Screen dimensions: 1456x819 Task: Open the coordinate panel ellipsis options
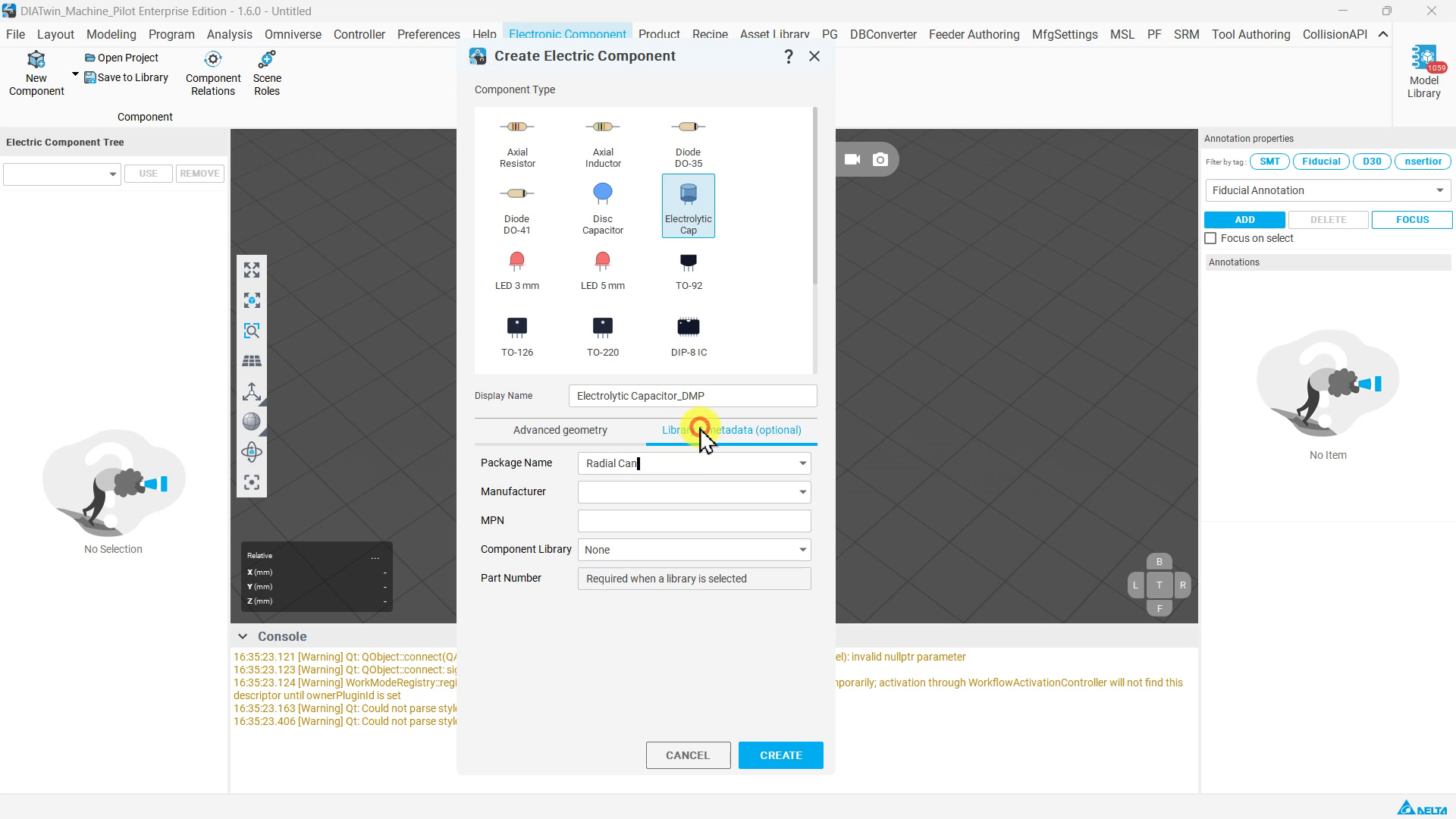click(x=375, y=557)
